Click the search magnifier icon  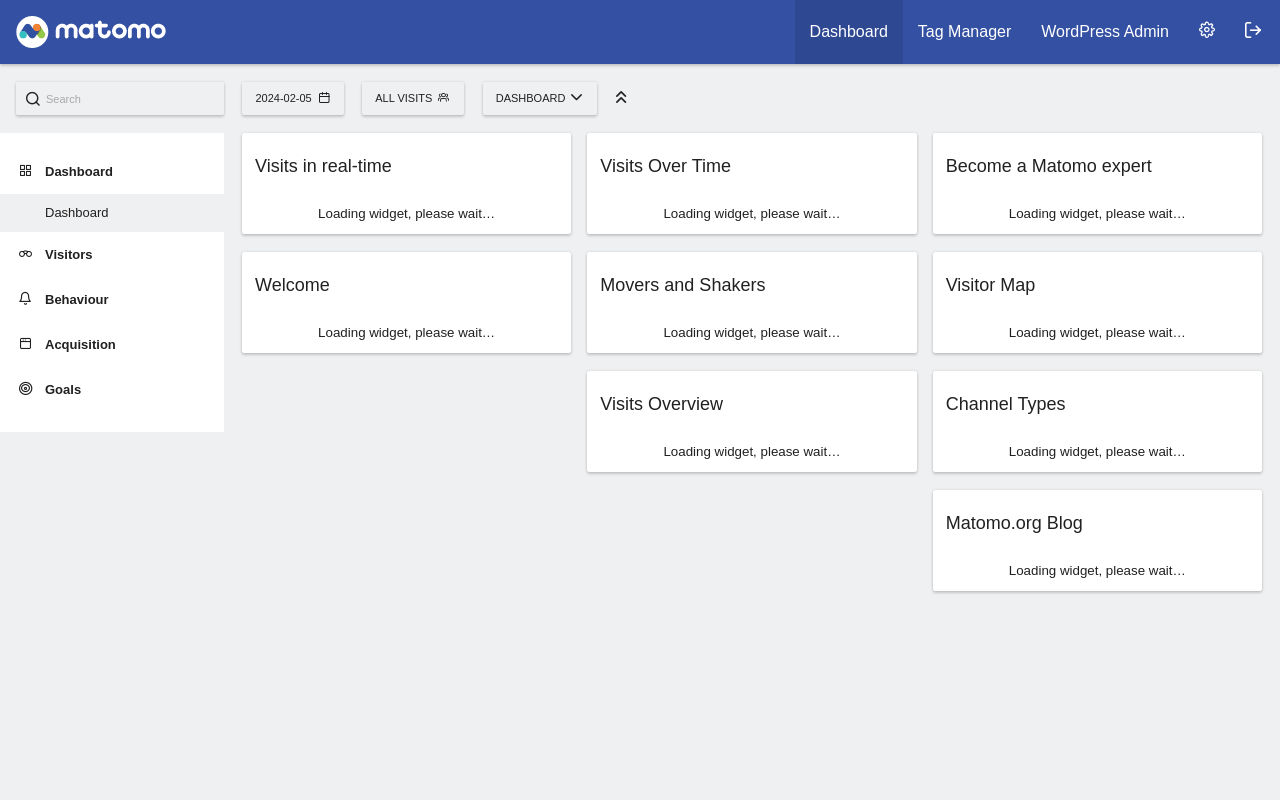(33, 99)
